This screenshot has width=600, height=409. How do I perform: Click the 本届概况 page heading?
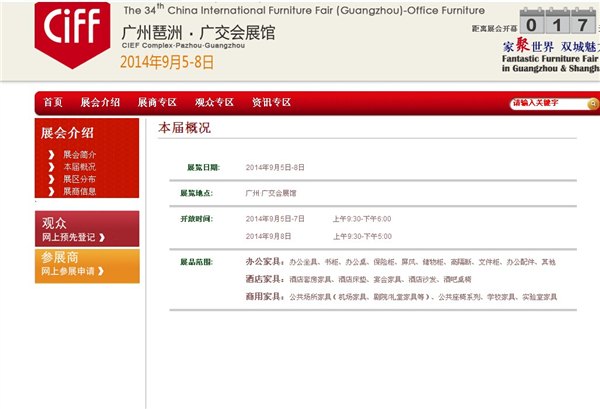184,128
